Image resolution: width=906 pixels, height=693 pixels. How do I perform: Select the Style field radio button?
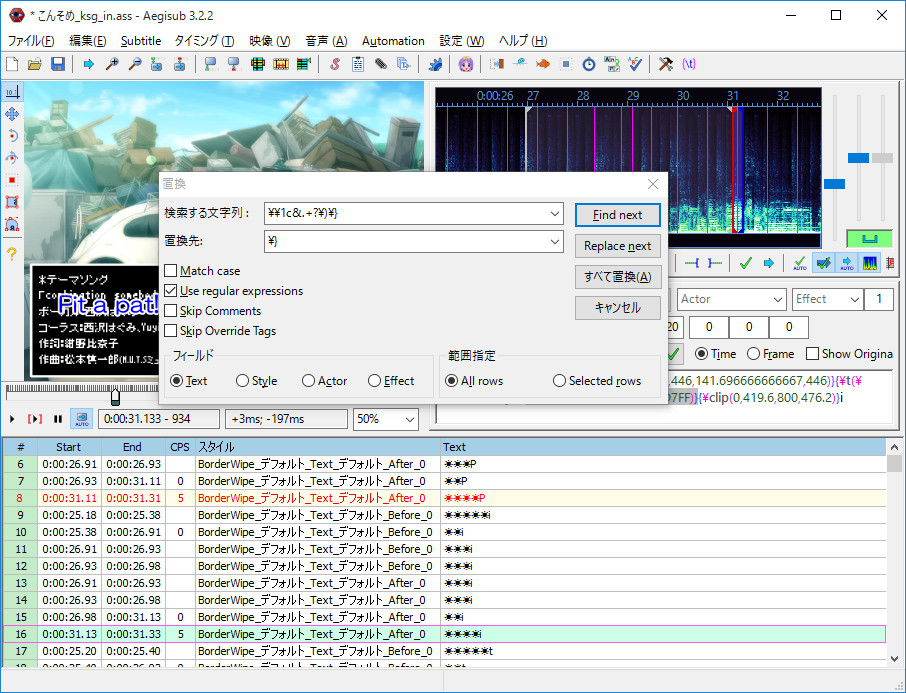pos(243,381)
